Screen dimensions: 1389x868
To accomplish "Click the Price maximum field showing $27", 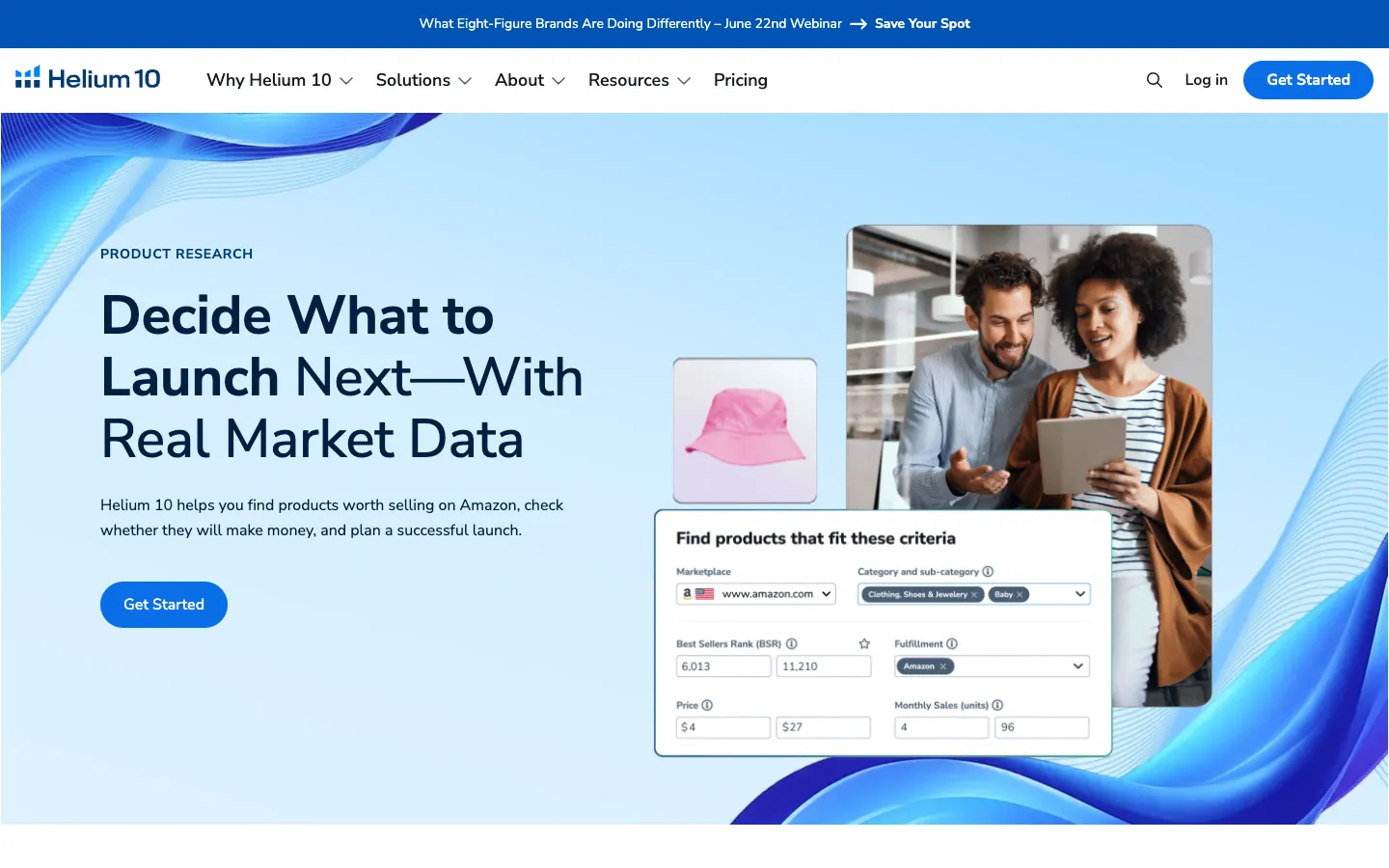I will pos(823,727).
